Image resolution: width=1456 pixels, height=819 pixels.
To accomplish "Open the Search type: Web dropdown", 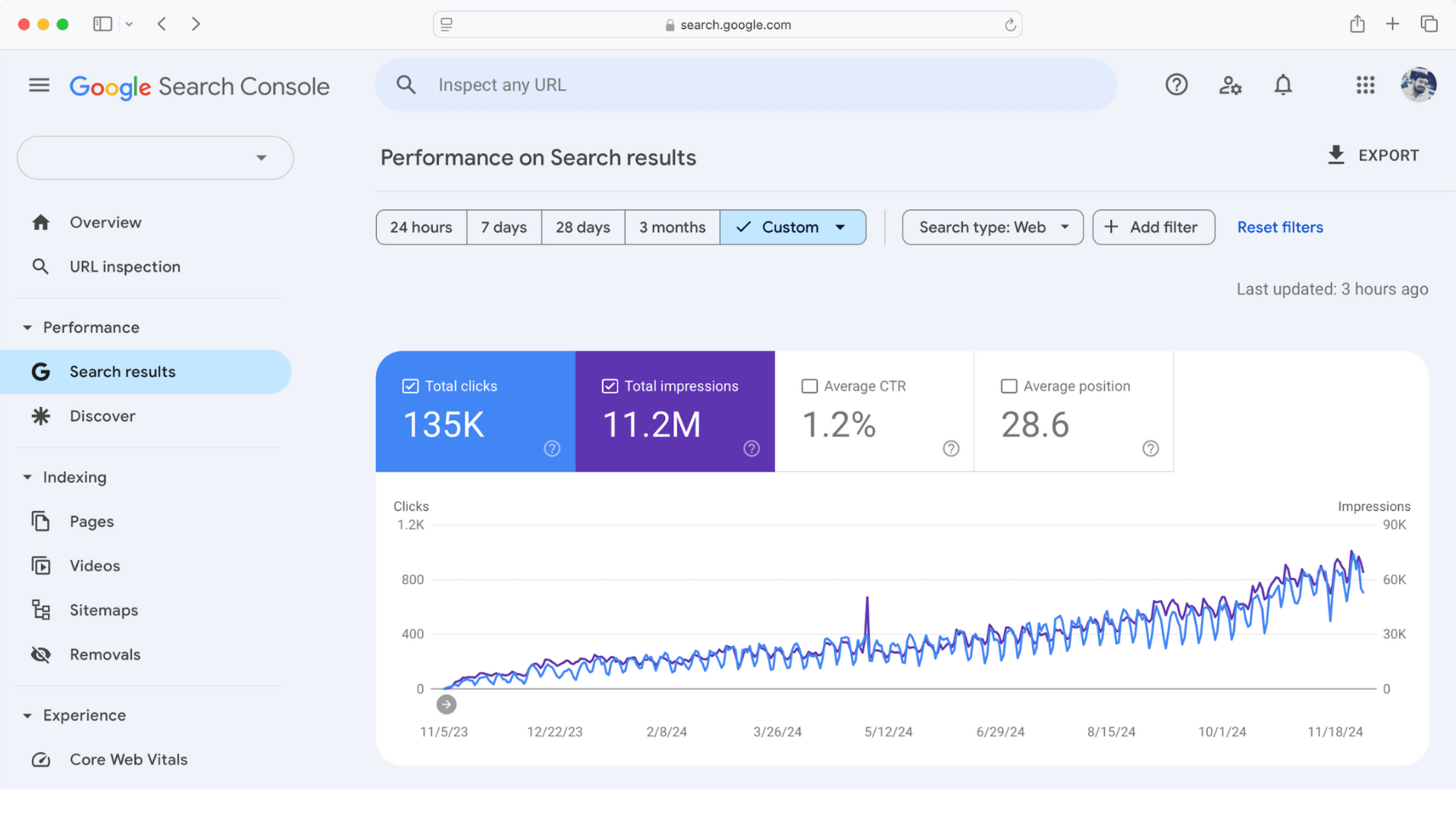I will [x=992, y=227].
